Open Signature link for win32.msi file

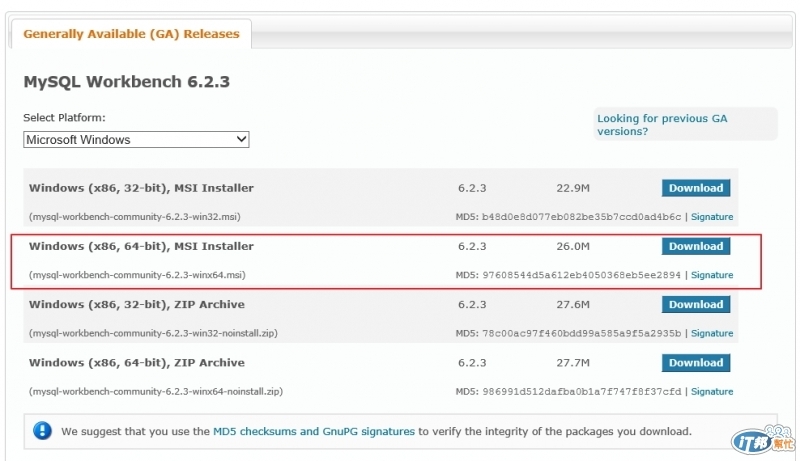711,217
